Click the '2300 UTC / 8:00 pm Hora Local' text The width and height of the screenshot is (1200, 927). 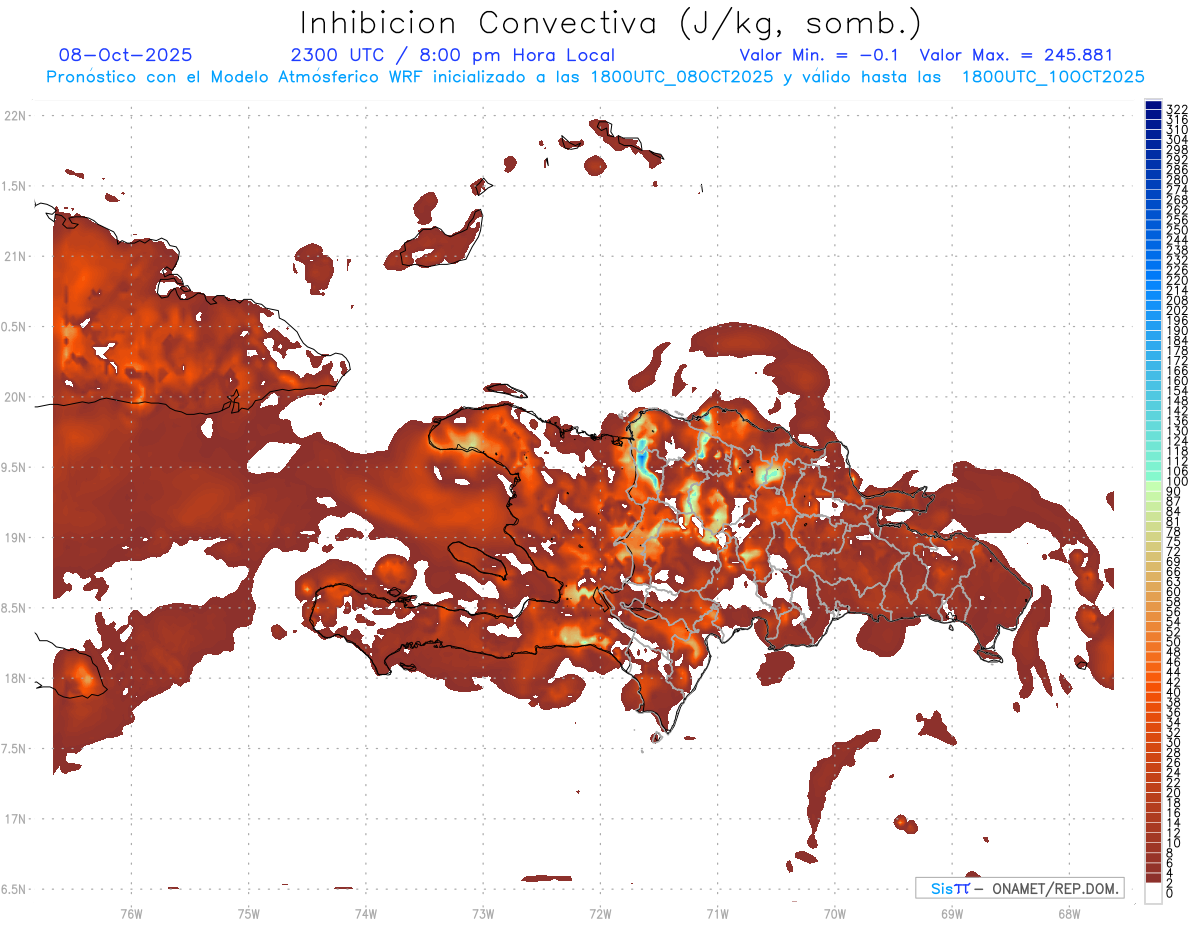452,55
